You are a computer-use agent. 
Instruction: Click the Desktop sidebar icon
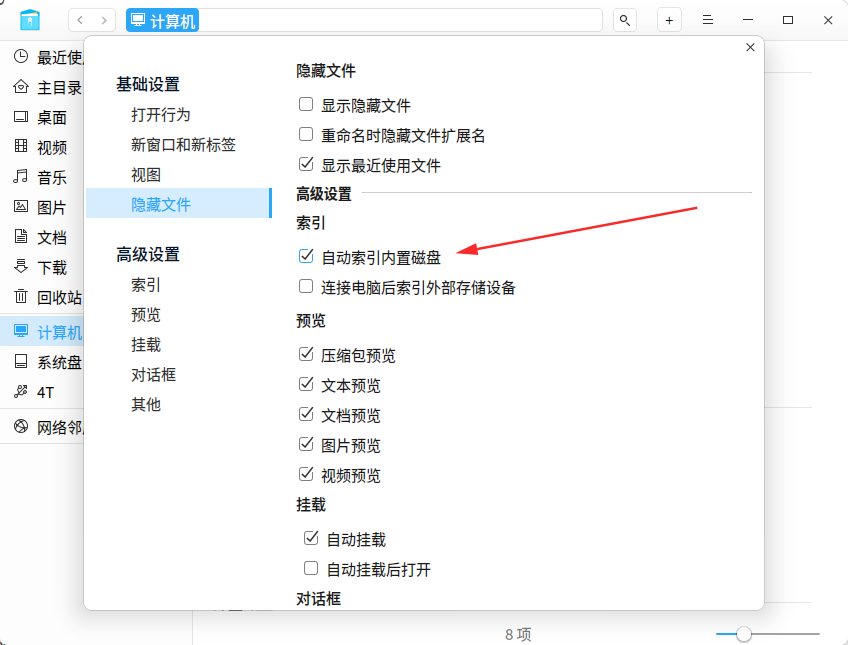click(x=21, y=116)
